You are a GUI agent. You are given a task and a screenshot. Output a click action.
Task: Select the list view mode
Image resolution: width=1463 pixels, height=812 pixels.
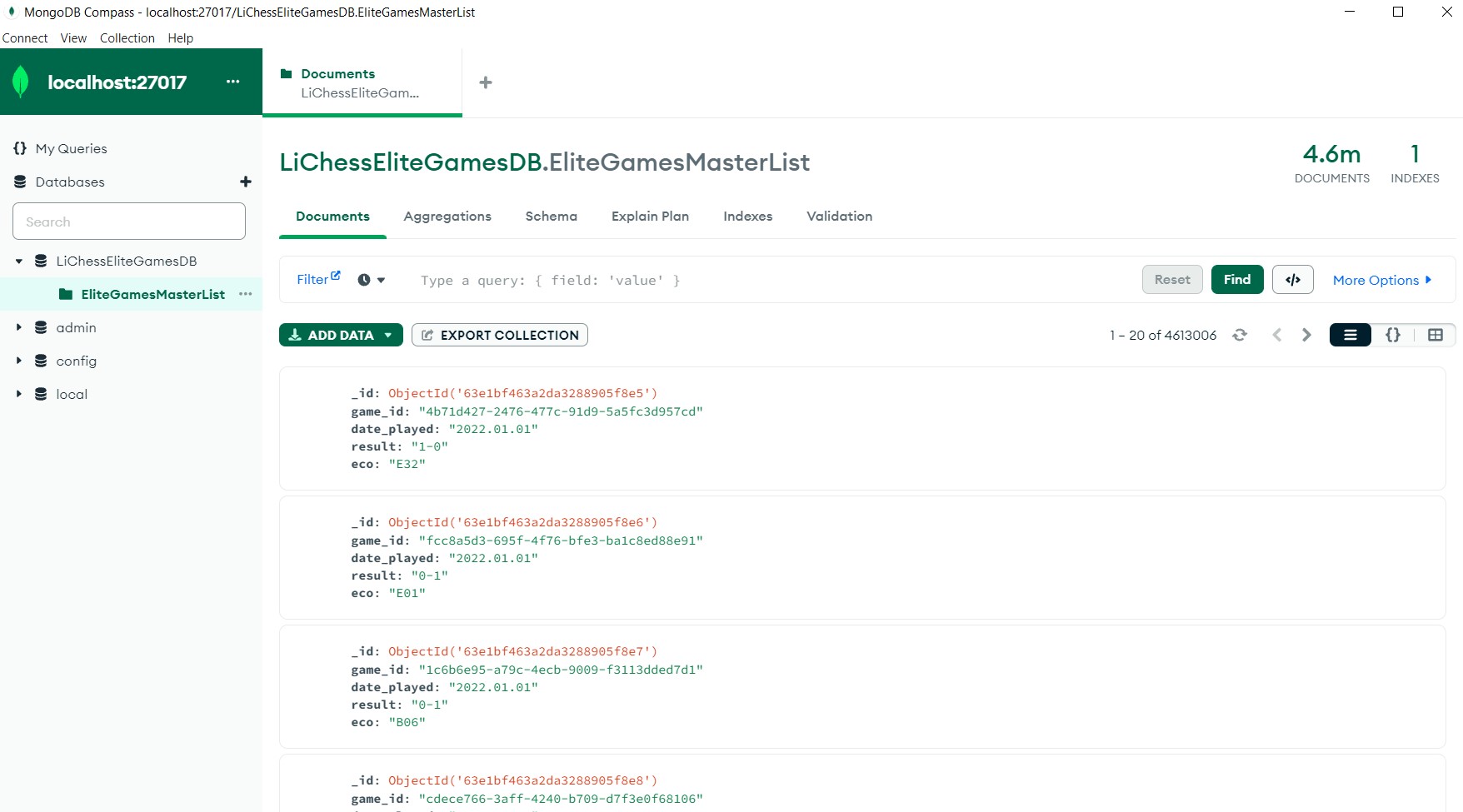click(x=1350, y=334)
